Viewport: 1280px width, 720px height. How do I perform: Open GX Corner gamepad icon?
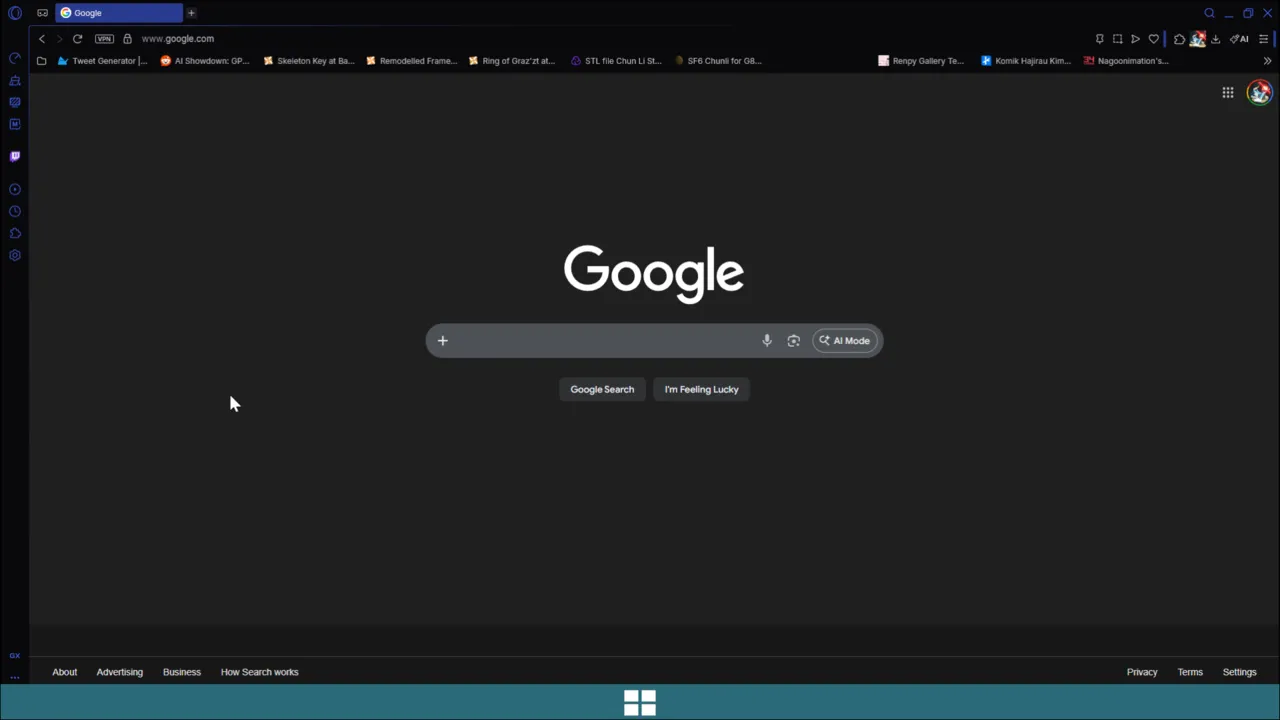42,13
